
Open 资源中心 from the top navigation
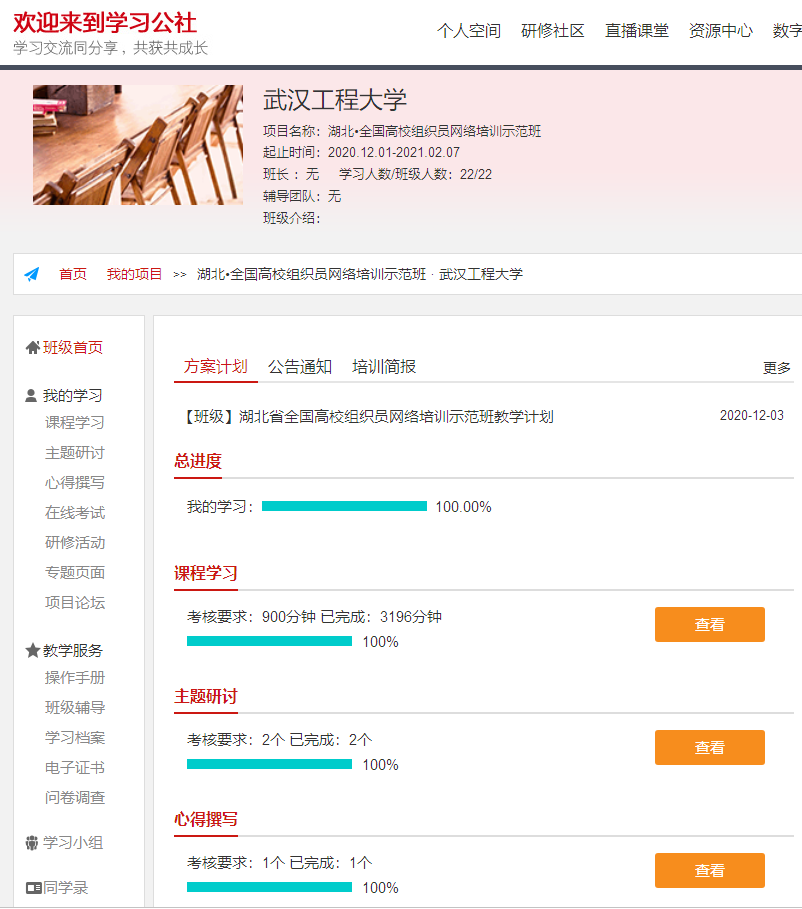click(721, 31)
